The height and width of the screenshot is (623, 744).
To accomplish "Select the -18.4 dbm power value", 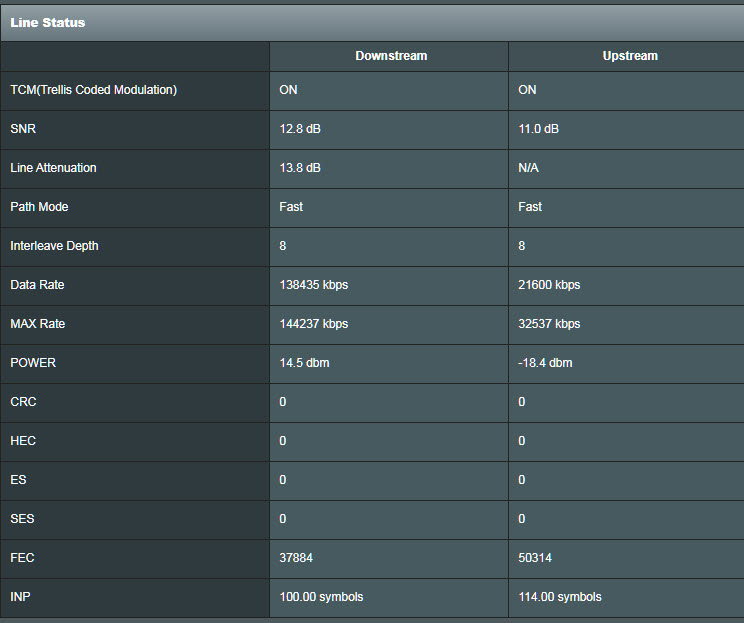I will [545, 363].
